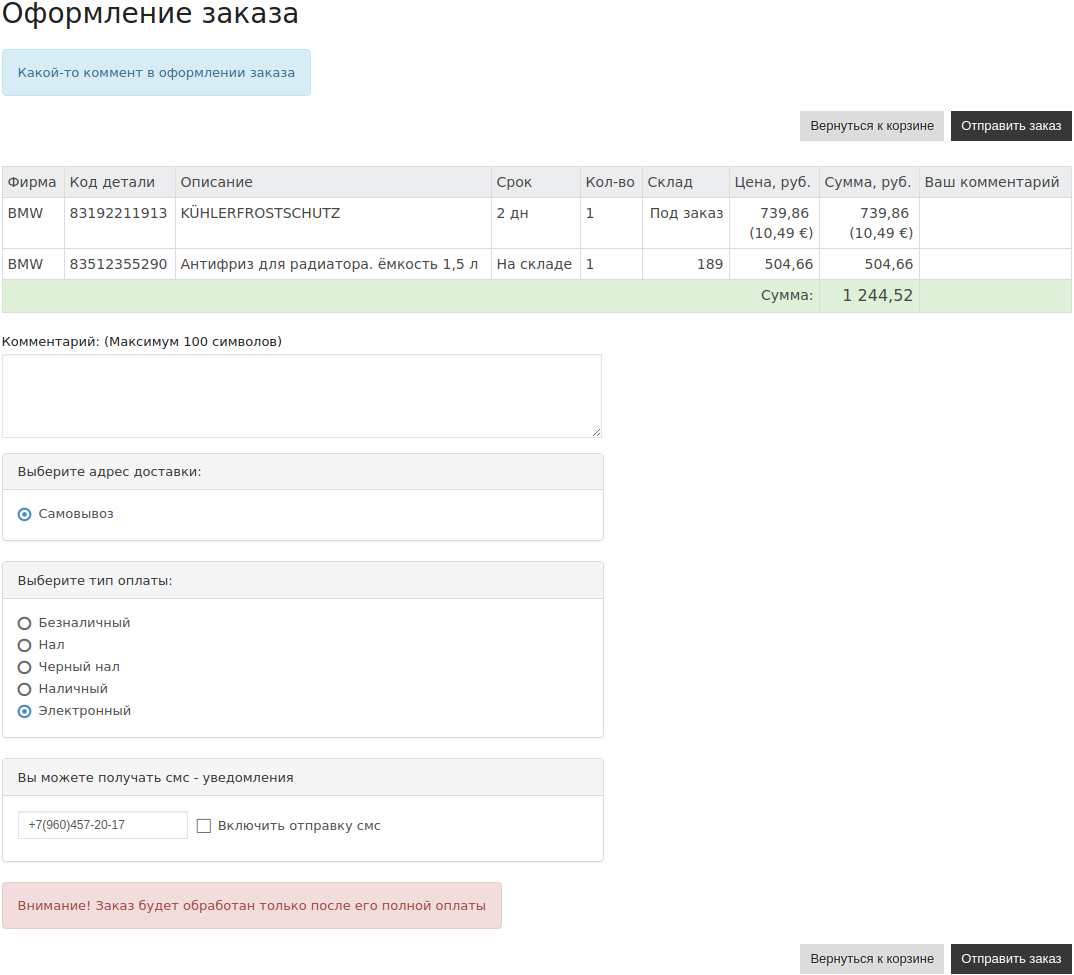1074x975 pixels.
Task: Click the "Срок" column header
Action: pos(514,182)
